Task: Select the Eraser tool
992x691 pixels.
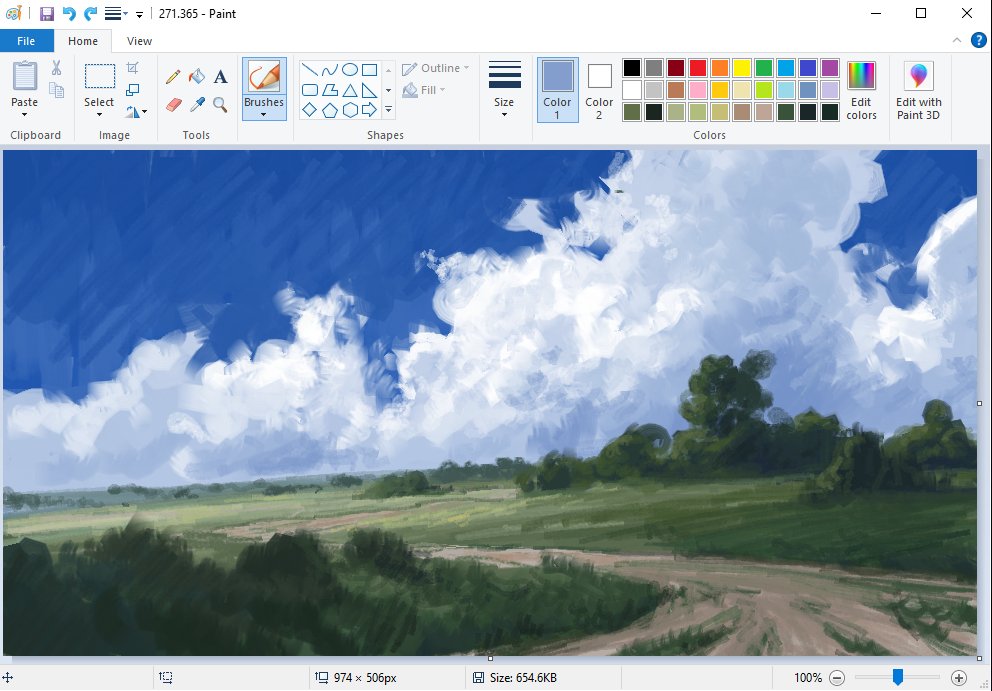Action: [173, 104]
